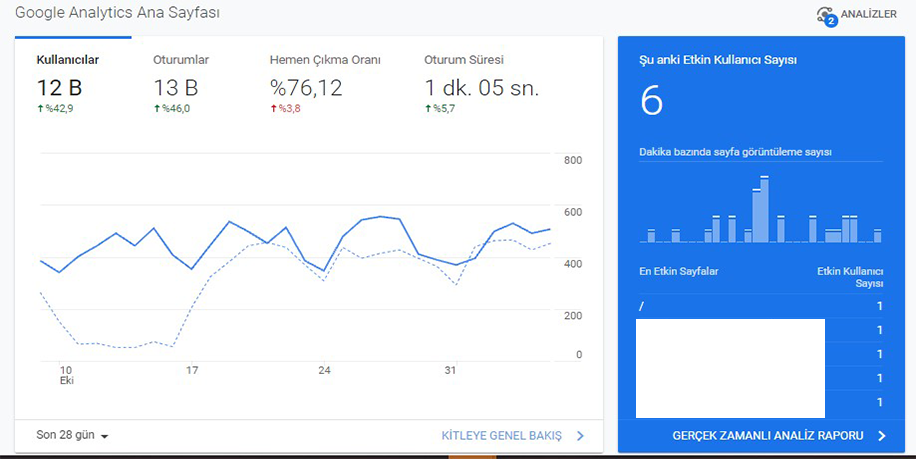Click the %5,7 duration change indicator
916x459 pixels.
click(x=440, y=108)
